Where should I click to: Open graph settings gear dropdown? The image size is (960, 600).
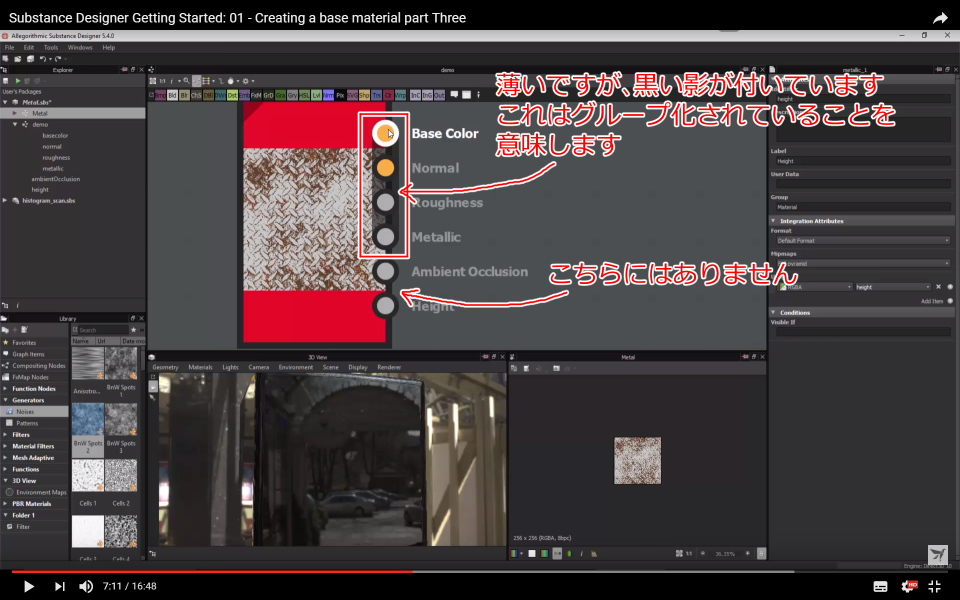pyautogui.click(x=247, y=81)
